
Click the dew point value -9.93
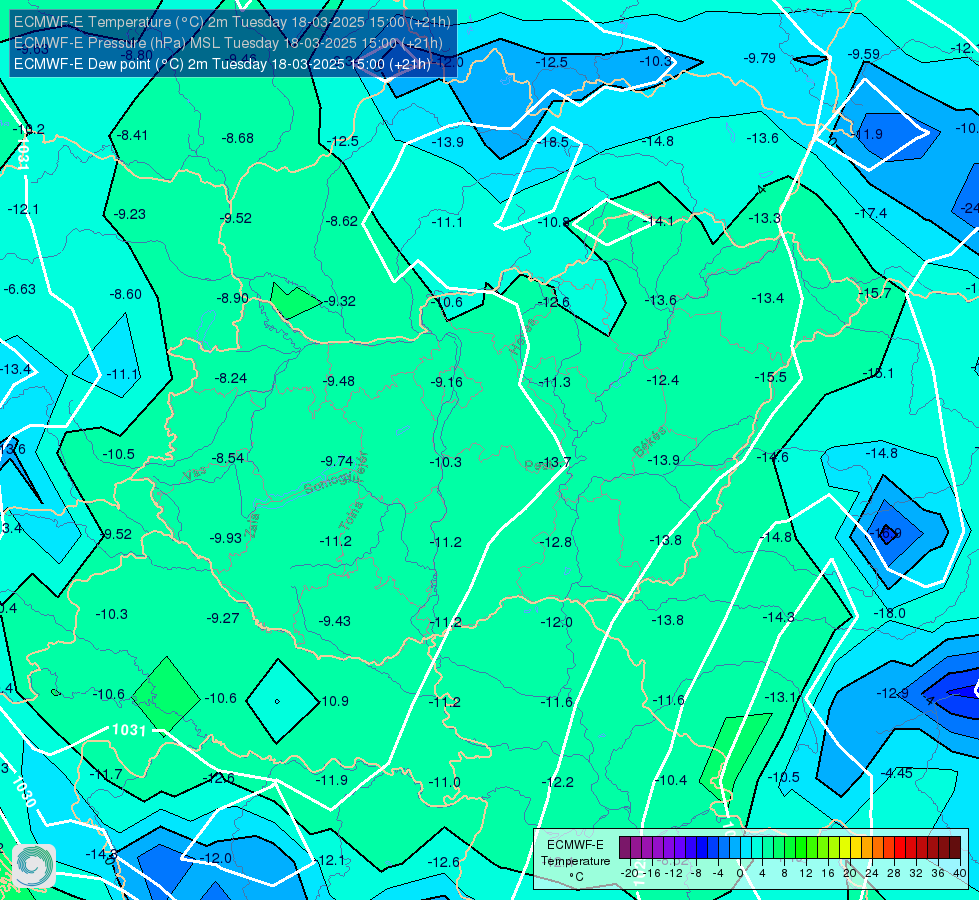click(x=225, y=538)
